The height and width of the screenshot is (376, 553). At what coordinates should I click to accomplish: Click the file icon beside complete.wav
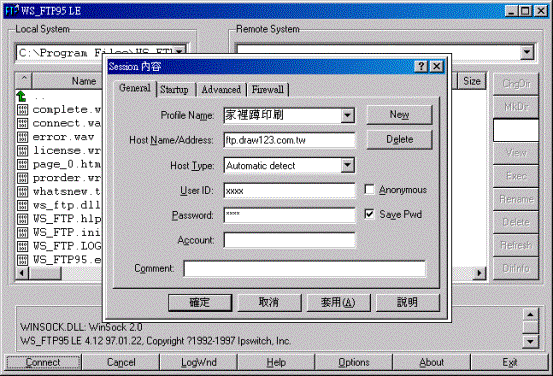(22, 110)
